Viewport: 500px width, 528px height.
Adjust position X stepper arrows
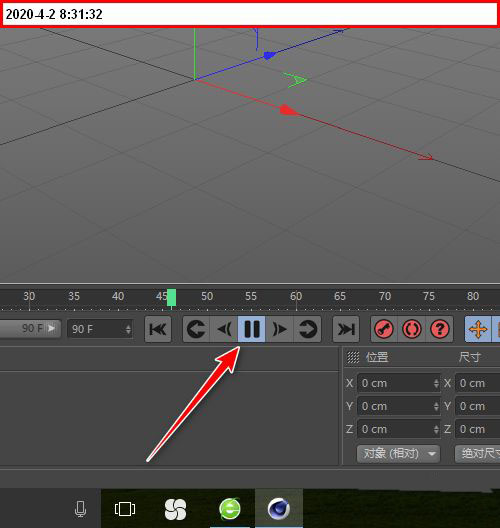436,383
